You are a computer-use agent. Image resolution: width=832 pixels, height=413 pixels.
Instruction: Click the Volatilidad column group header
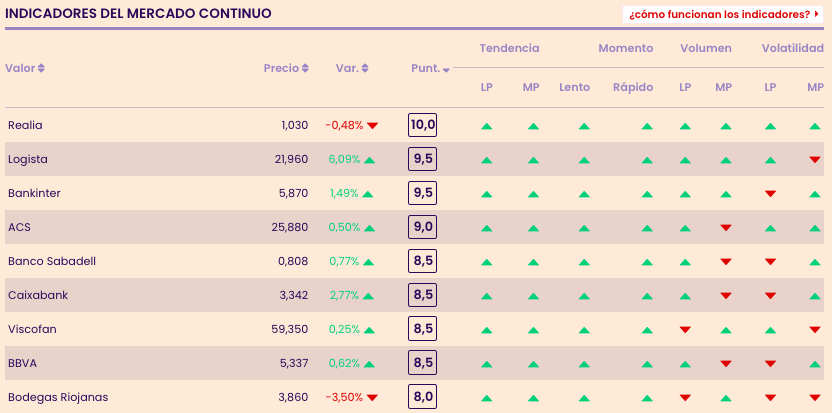coord(792,48)
